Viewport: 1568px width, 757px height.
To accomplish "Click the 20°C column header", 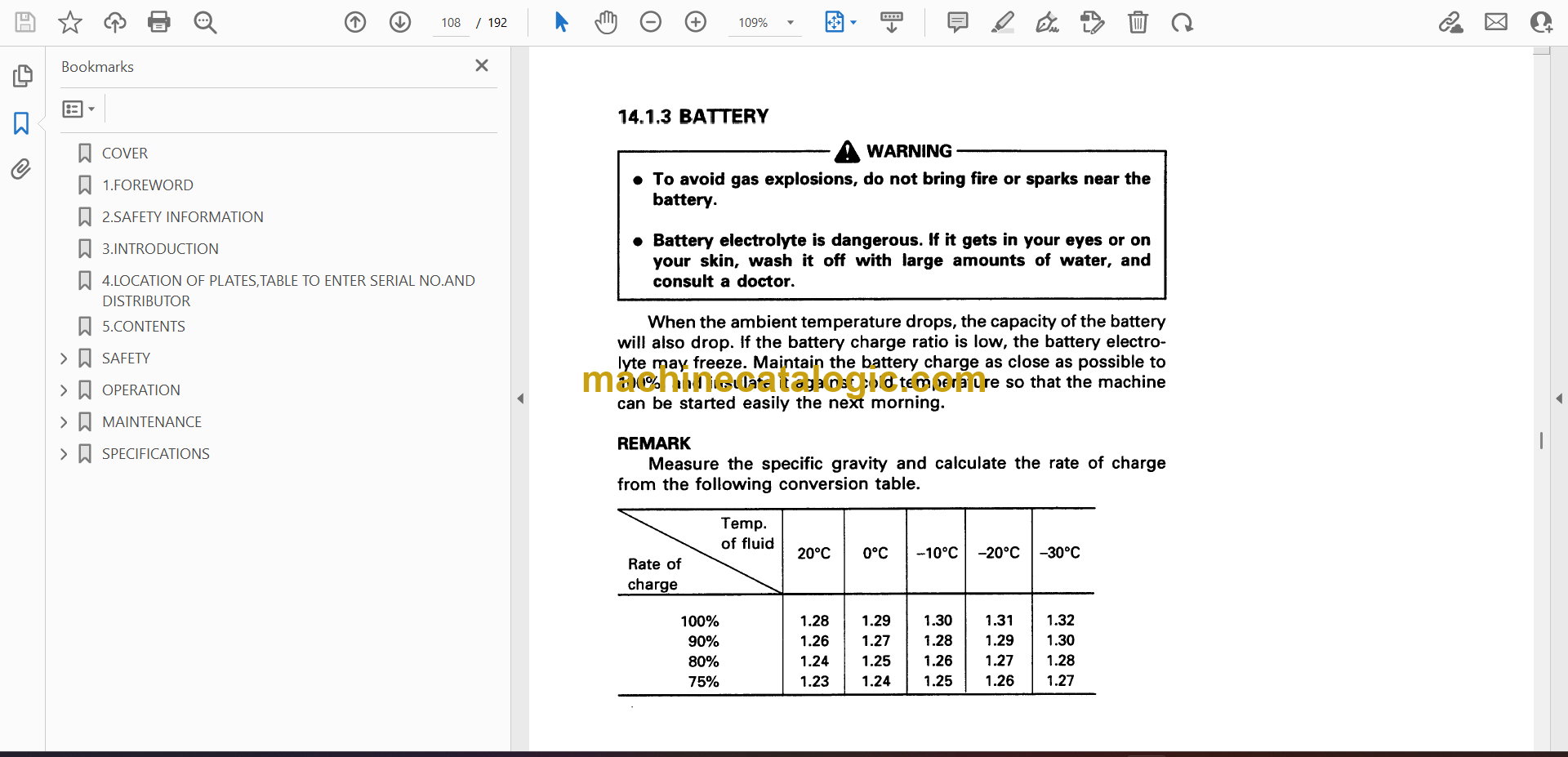I will pyautogui.click(x=813, y=553).
